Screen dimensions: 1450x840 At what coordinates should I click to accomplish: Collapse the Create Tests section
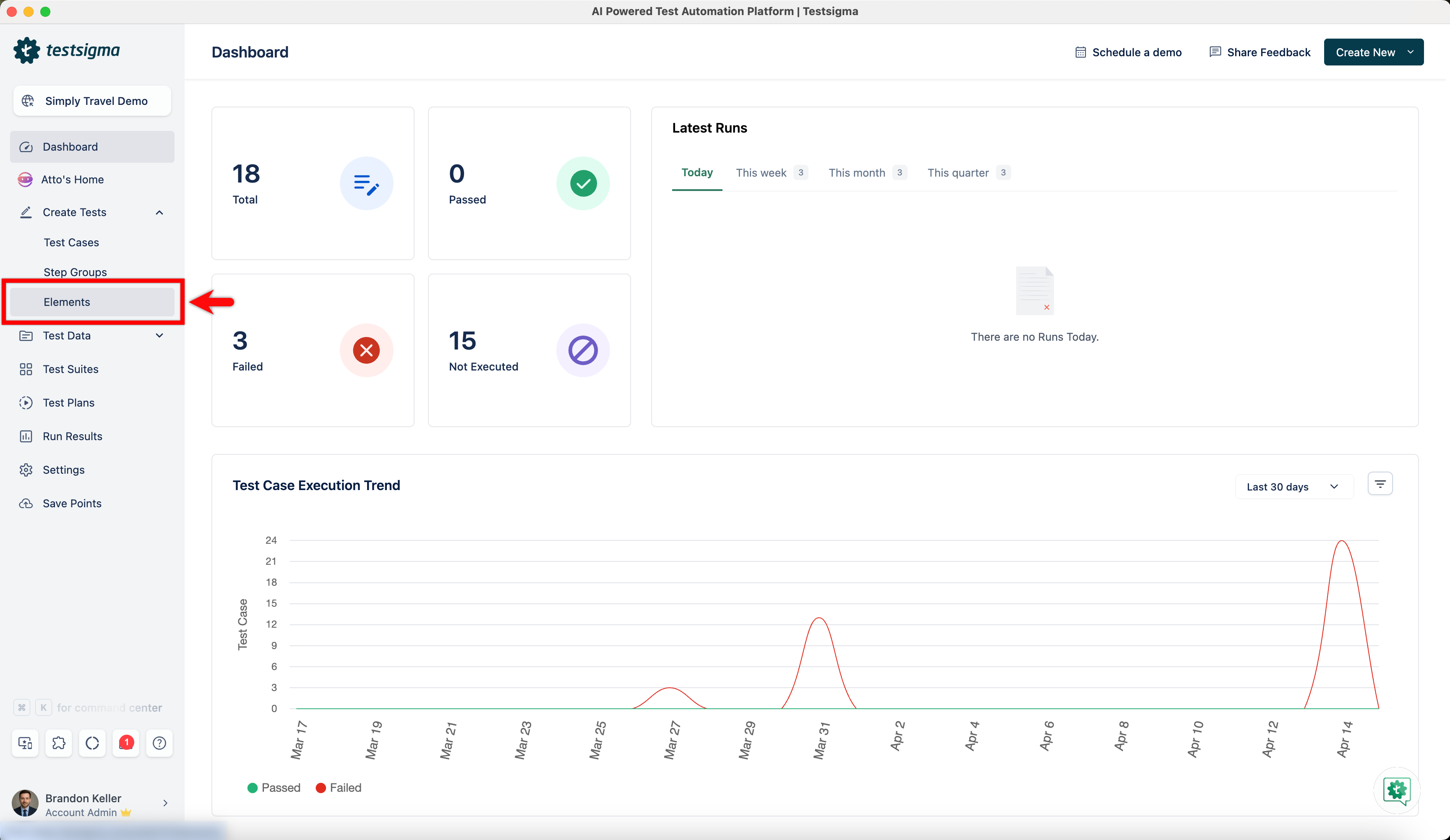pos(159,212)
